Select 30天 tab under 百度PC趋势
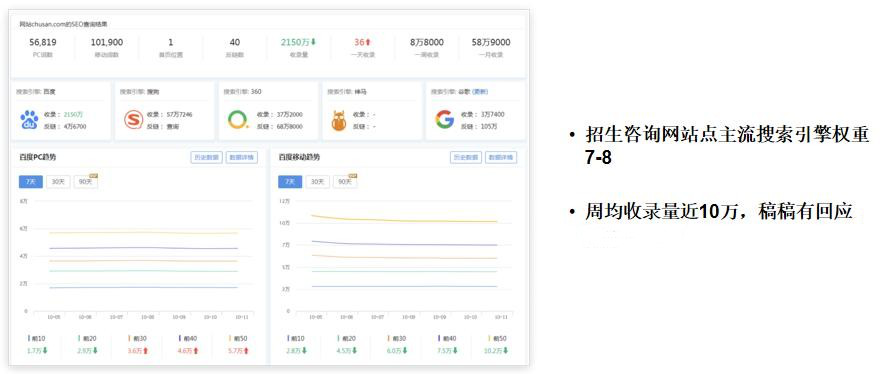The width and height of the screenshot is (881, 374). [x=58, y=181]
